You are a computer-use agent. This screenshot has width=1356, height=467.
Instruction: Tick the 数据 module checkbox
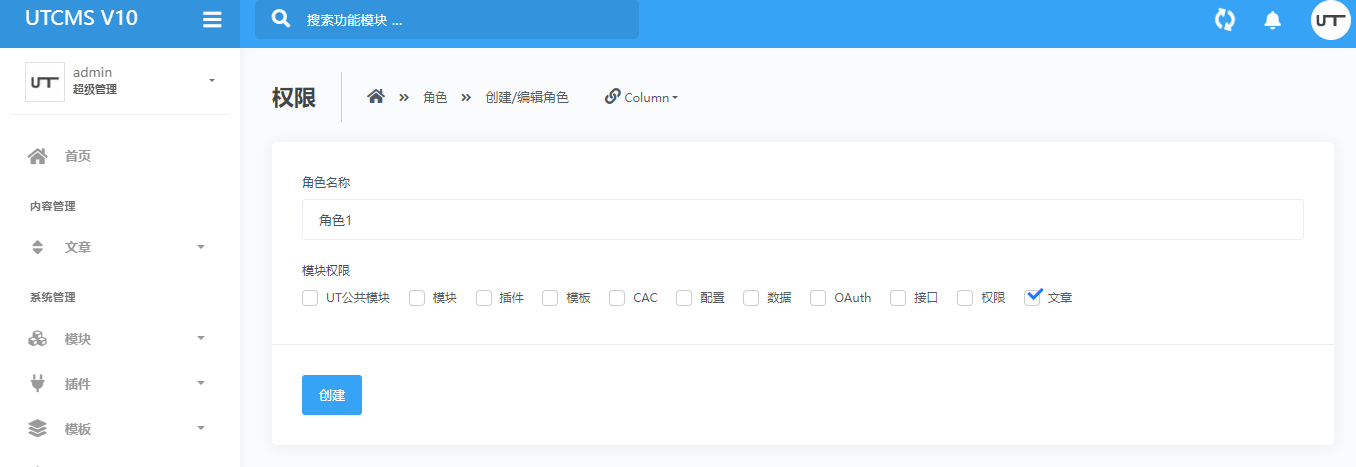pyautogui.click(x=751, y=298)
